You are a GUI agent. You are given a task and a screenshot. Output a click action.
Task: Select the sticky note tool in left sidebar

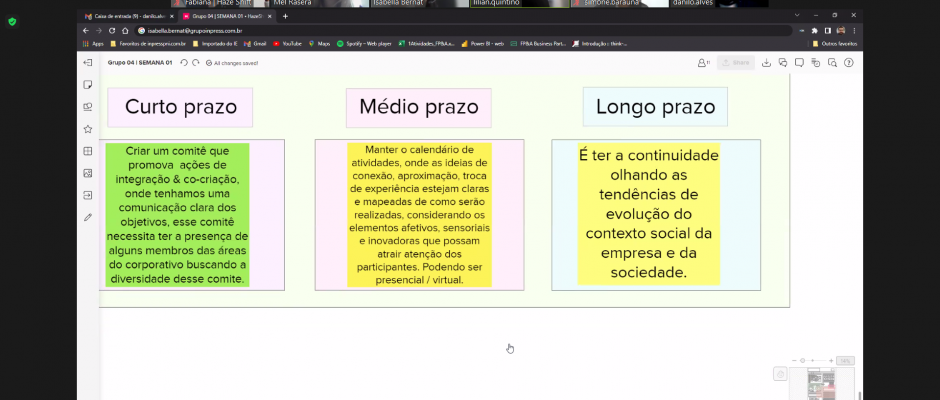88,85
